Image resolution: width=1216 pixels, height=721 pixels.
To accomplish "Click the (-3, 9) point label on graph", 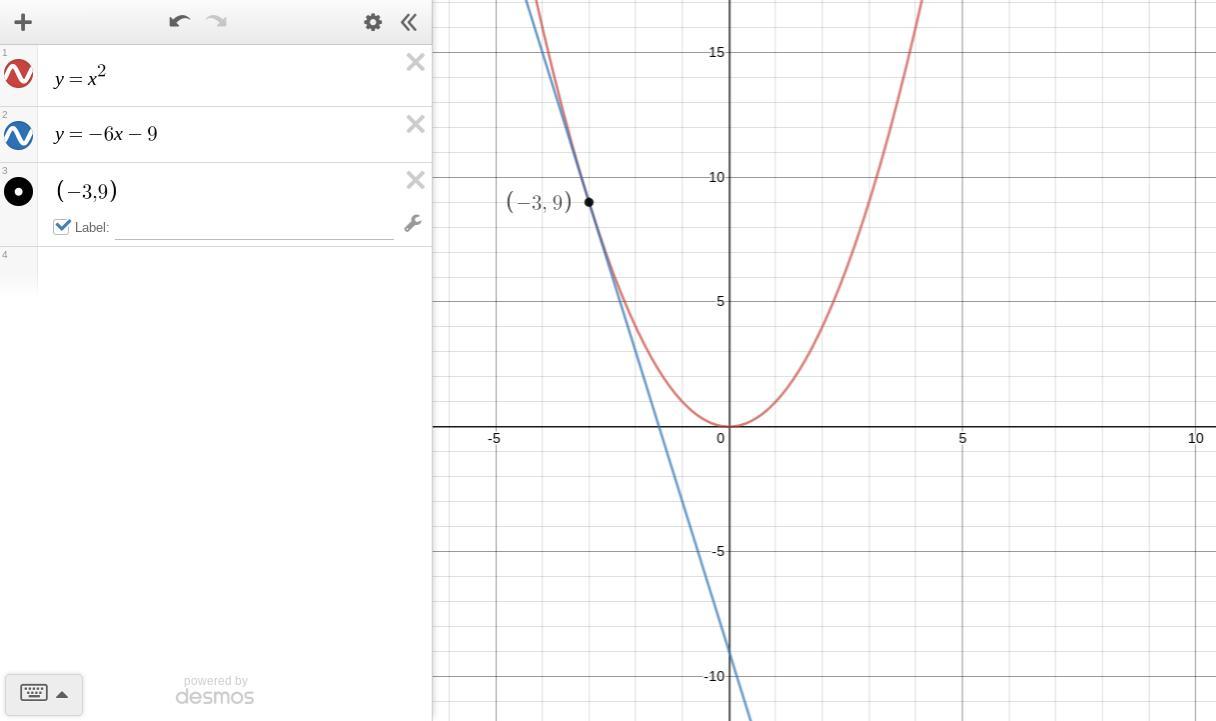I will coord(539,202).
